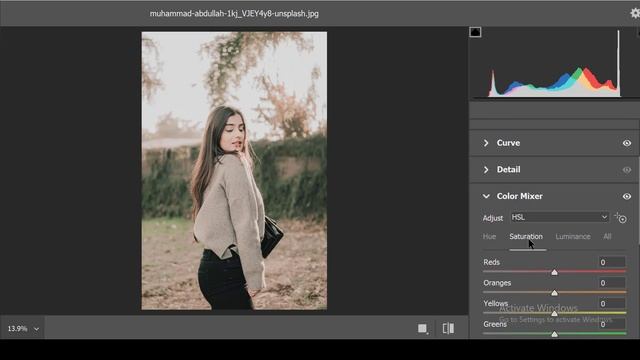Toggle shadow clipping warning in histogram

pos(475,32)
